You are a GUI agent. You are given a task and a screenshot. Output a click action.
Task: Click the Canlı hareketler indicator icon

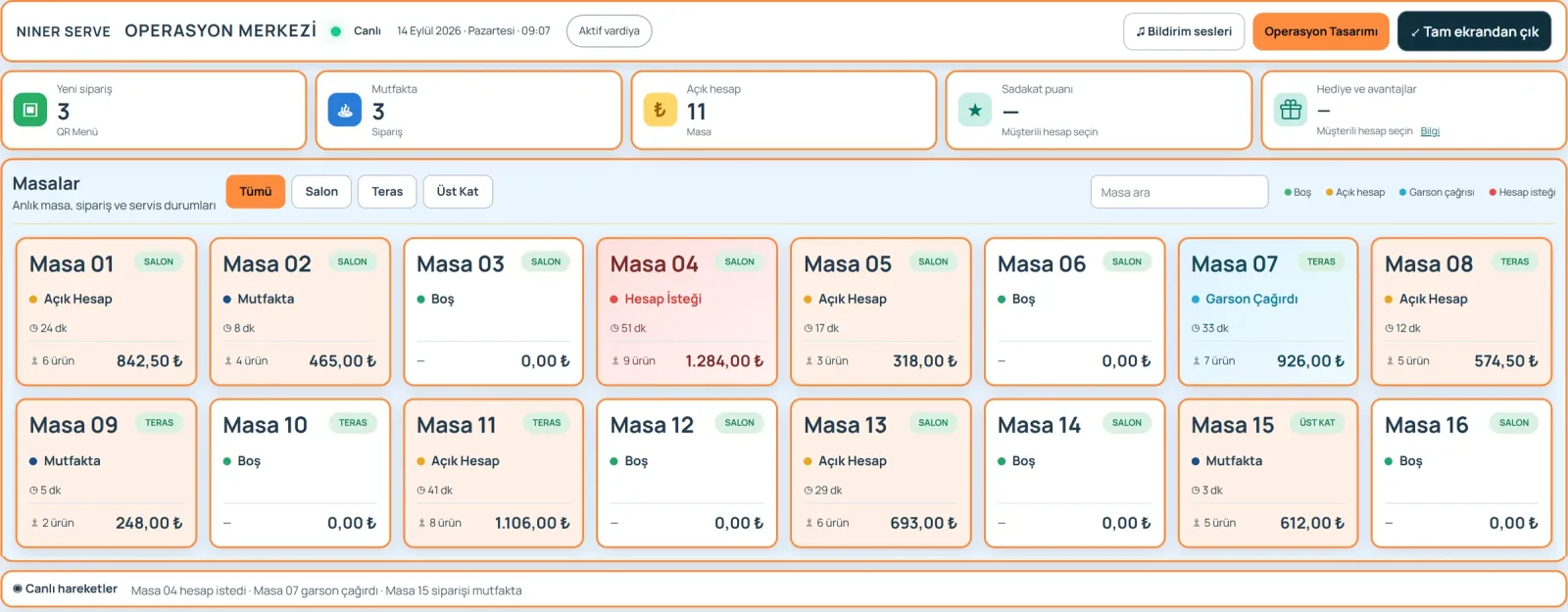pos(18,588)
